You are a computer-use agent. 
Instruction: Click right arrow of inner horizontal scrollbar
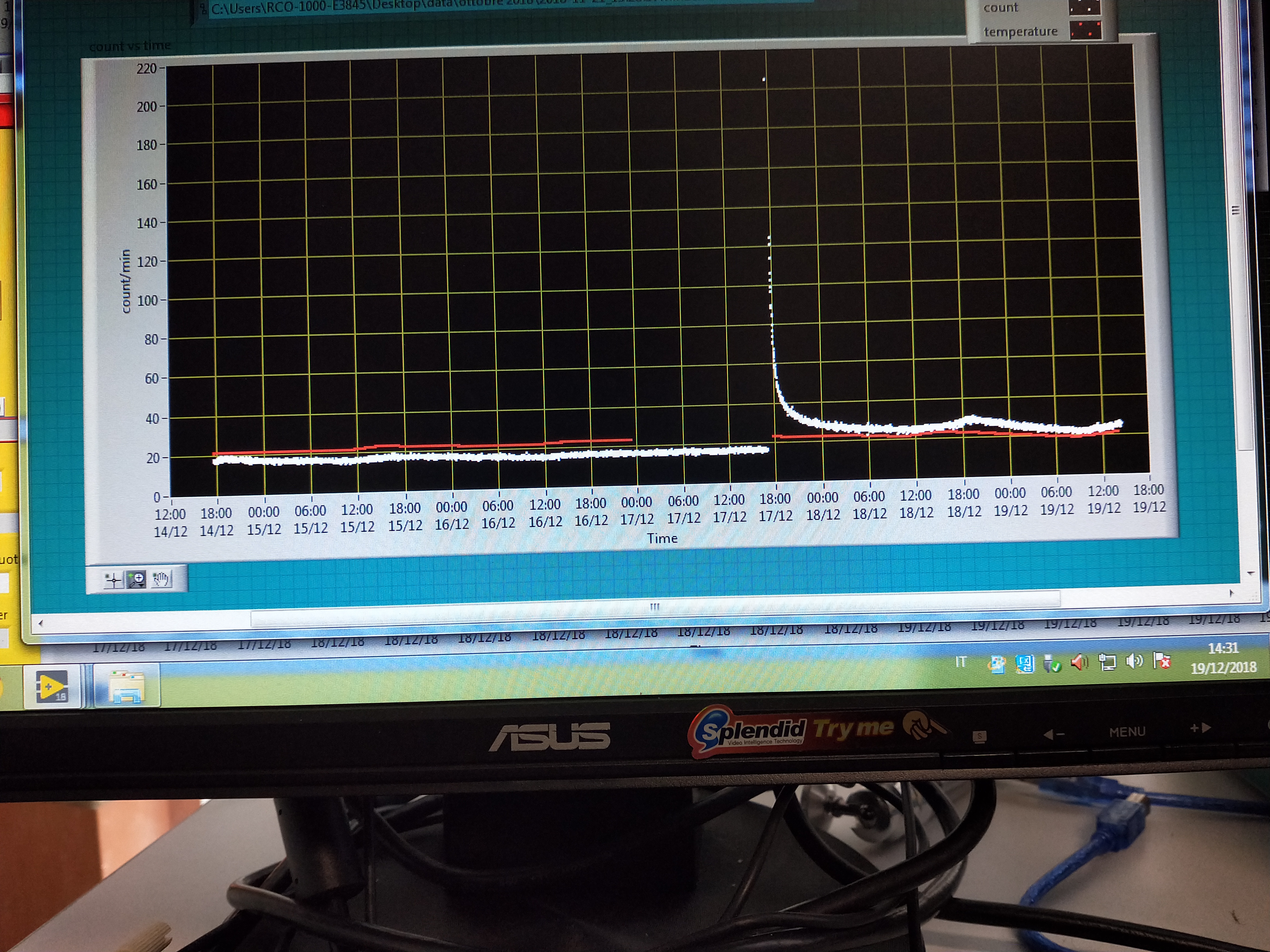click(1230, 593)
